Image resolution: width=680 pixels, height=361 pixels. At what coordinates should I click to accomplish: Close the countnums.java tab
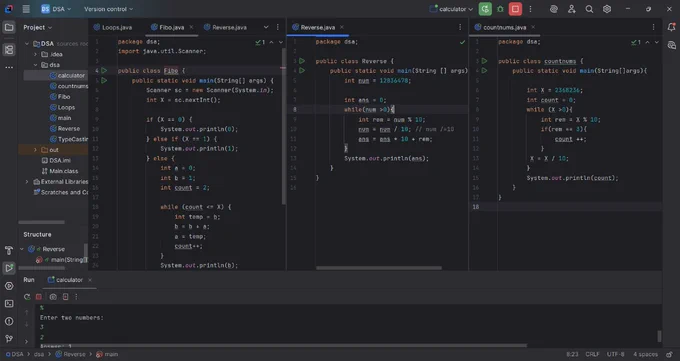point(533,27)
